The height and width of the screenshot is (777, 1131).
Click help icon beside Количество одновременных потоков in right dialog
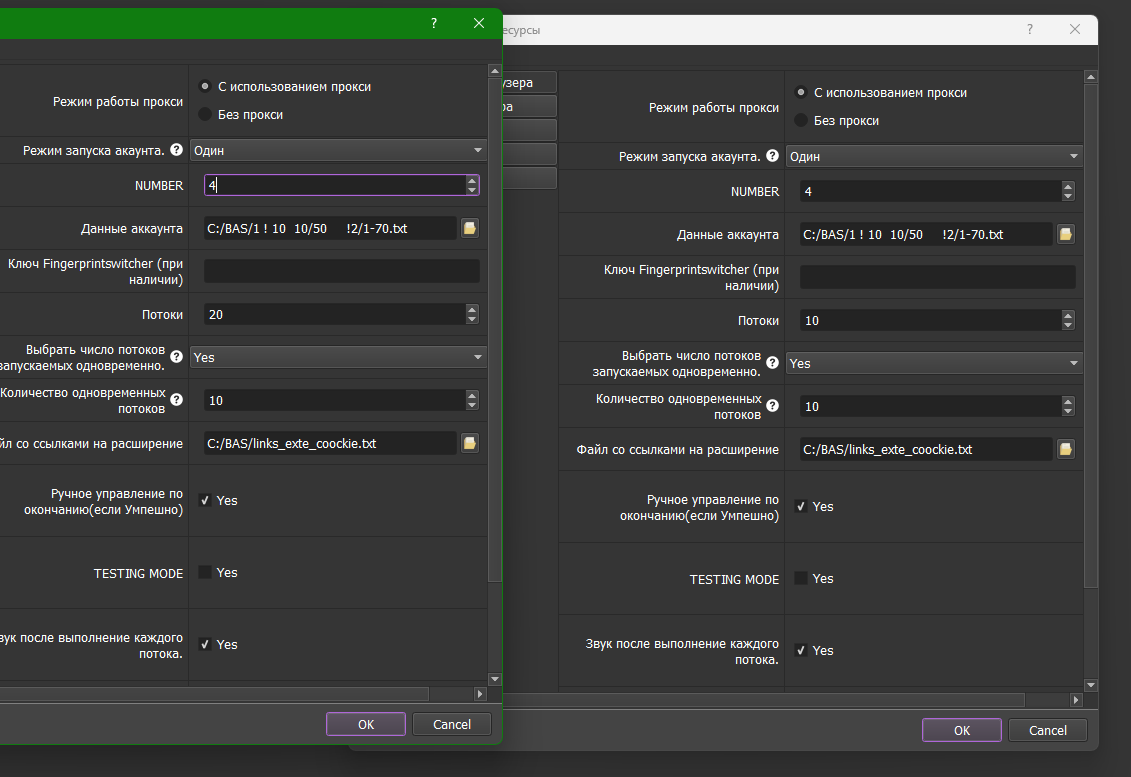pos(772,406)
